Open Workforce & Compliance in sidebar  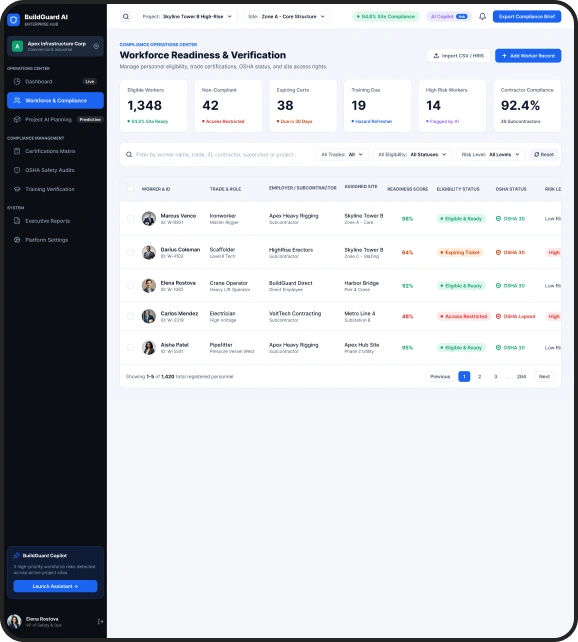pyautogui.click(x=55, y=100)
